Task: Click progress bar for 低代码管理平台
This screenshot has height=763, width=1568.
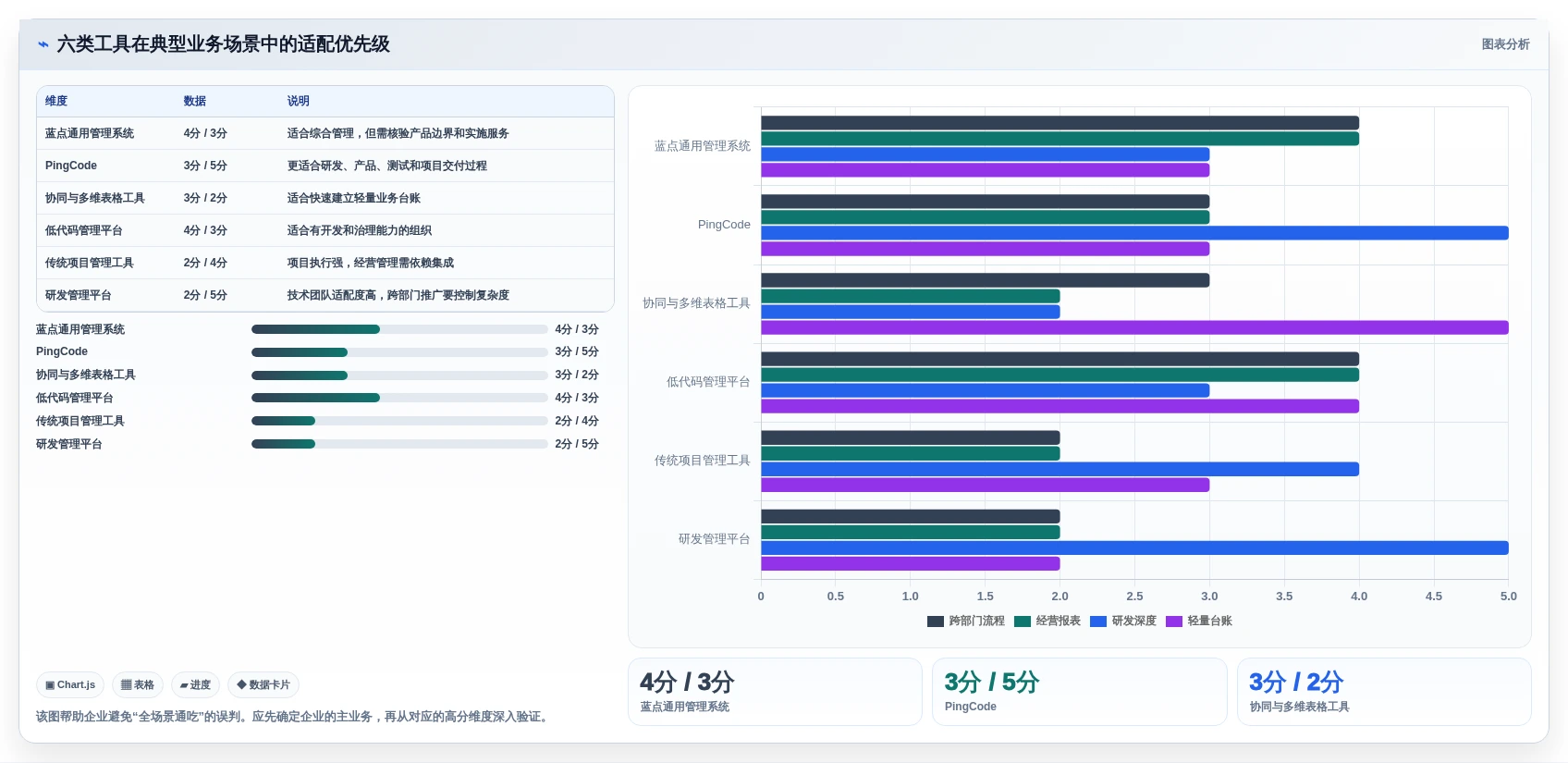Action: point(399,398)
